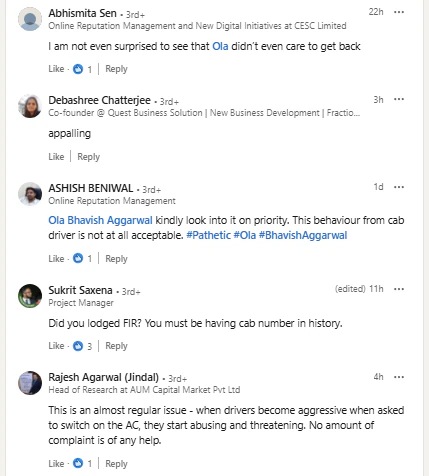Open Abhismita Sen's profile picture
The width and height of the screenshot is (429, 476).
click(x=30, y=19)
